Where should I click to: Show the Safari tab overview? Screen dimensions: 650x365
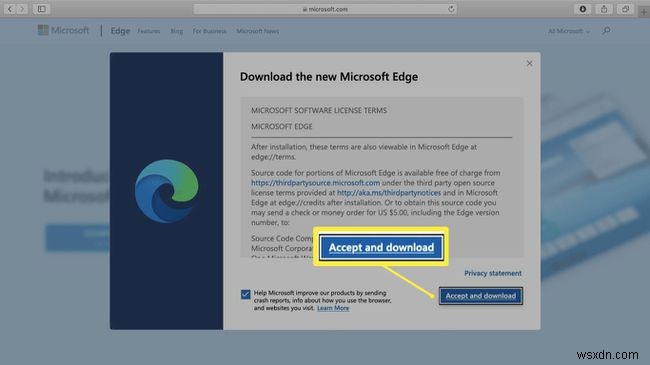click(625, 9)
